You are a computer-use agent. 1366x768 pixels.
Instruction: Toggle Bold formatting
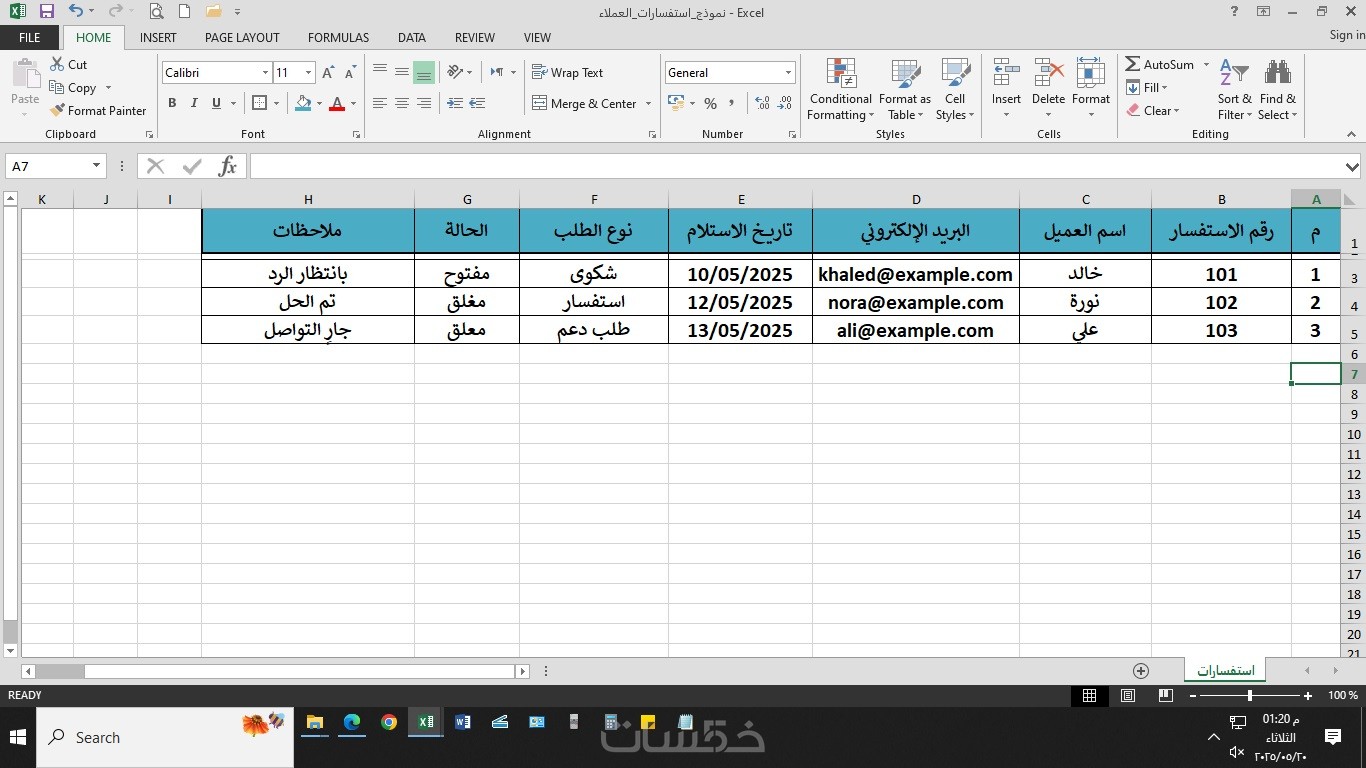coord(172,103)
